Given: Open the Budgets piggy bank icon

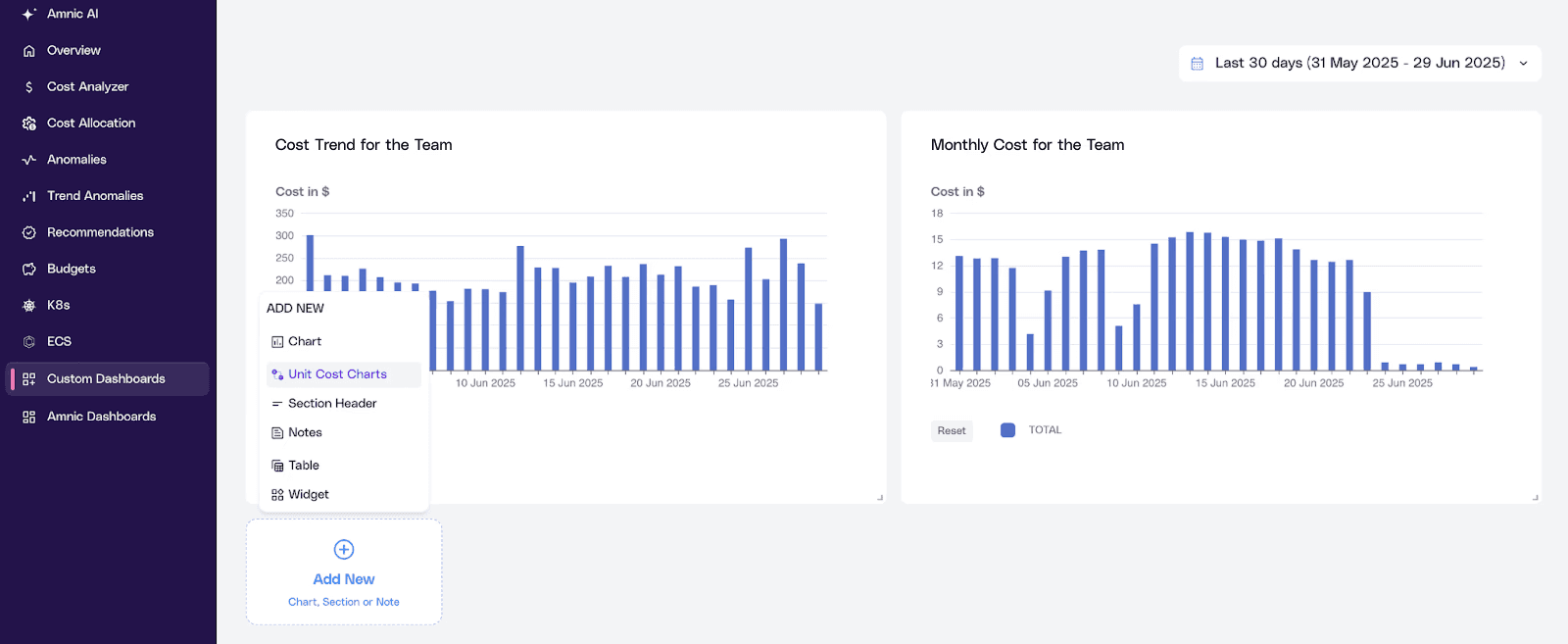Looking at the screenshot, I should (x=29, y=269).
